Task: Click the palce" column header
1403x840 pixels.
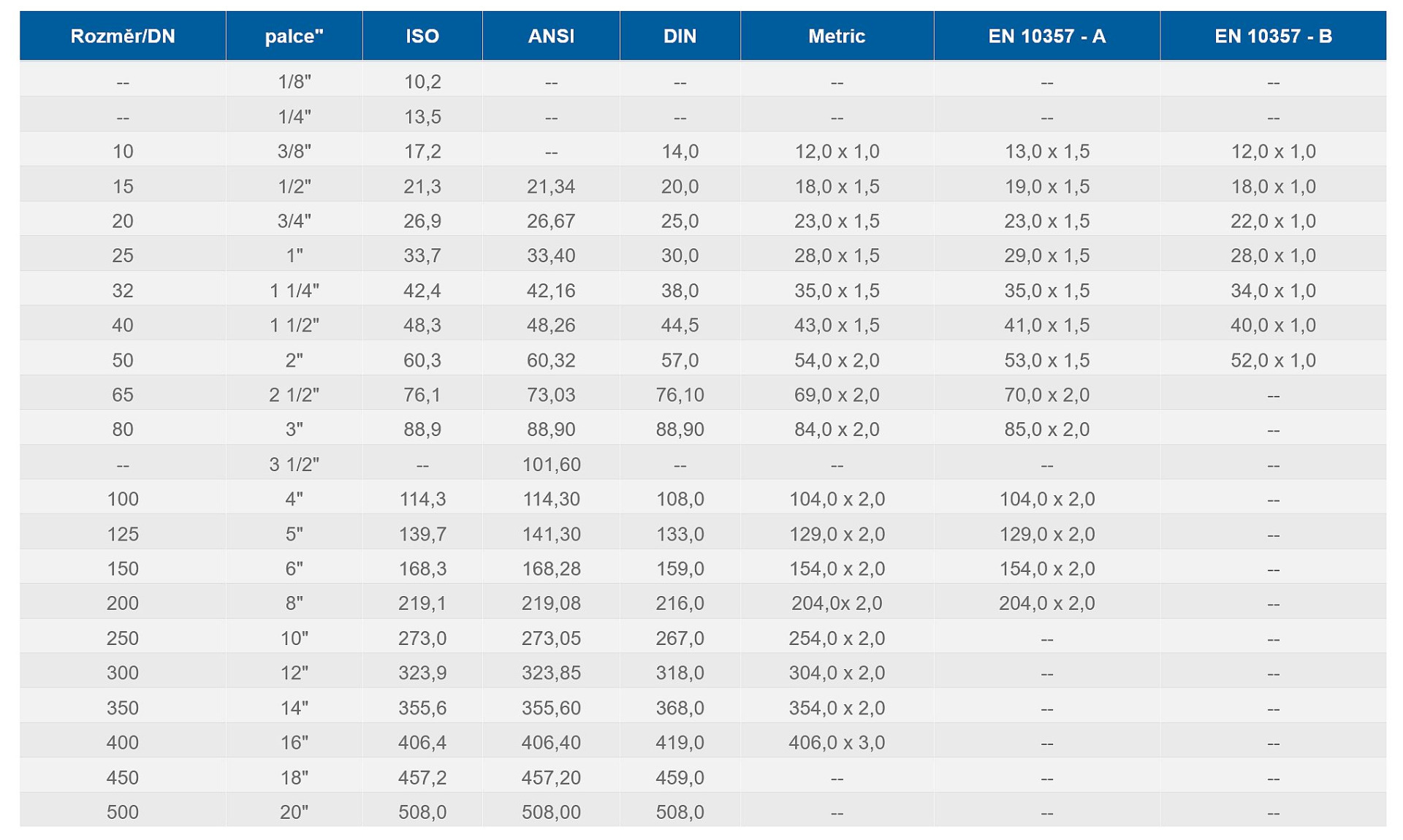Action: [294, 36]
